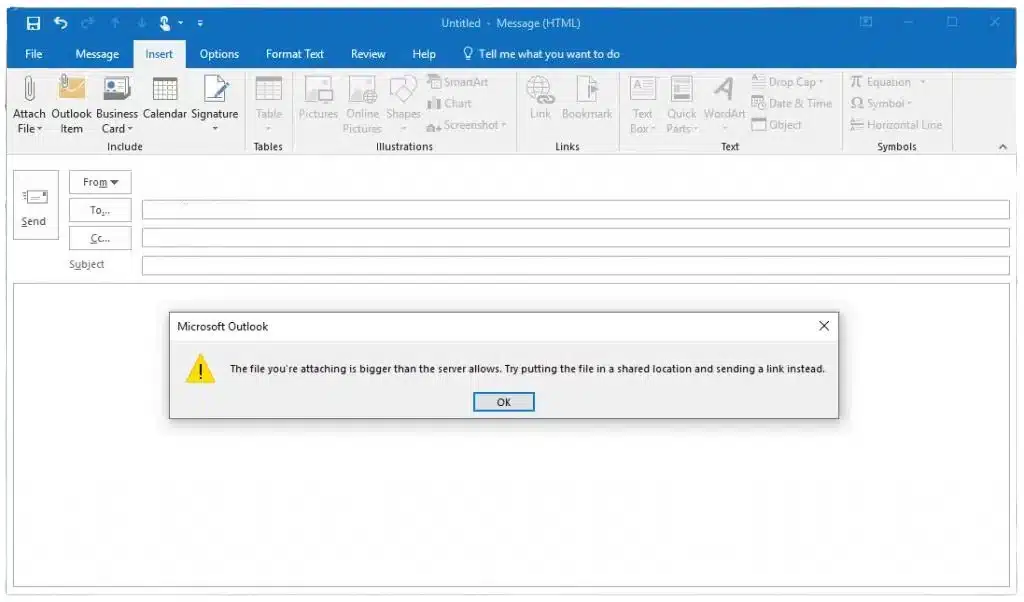Insert a Business Card
The height and width of the screenshot is (602, 1024).
[x=117, y=104]
